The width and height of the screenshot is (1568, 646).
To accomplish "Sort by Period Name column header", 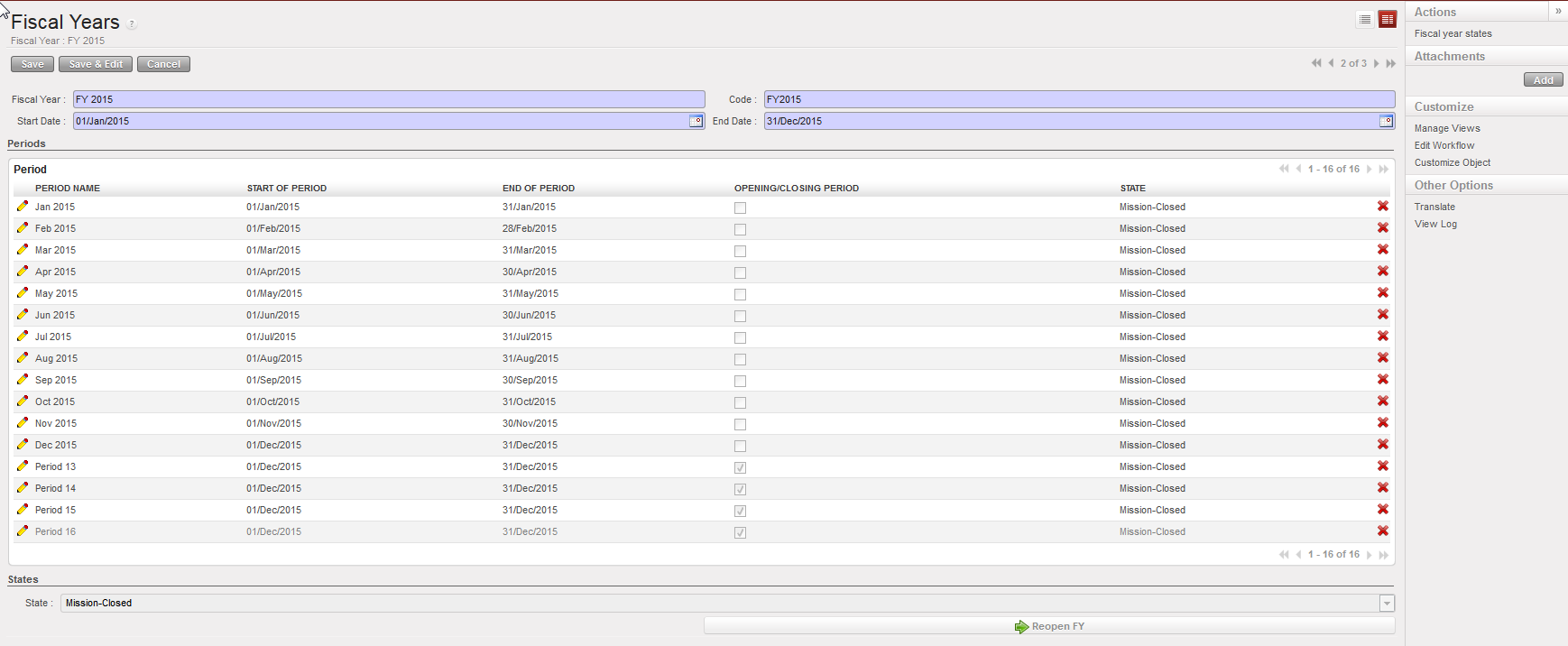I will 68,189.
